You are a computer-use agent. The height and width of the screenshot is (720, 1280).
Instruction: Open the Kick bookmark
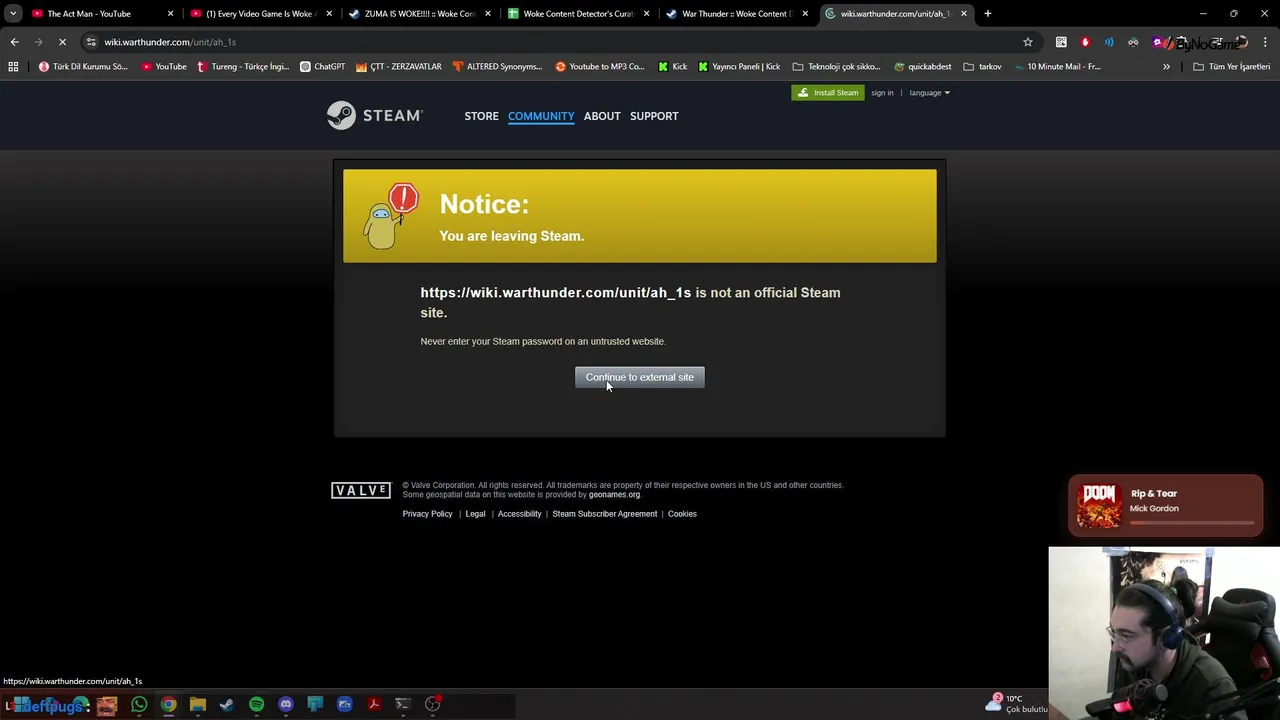[672, 67]
